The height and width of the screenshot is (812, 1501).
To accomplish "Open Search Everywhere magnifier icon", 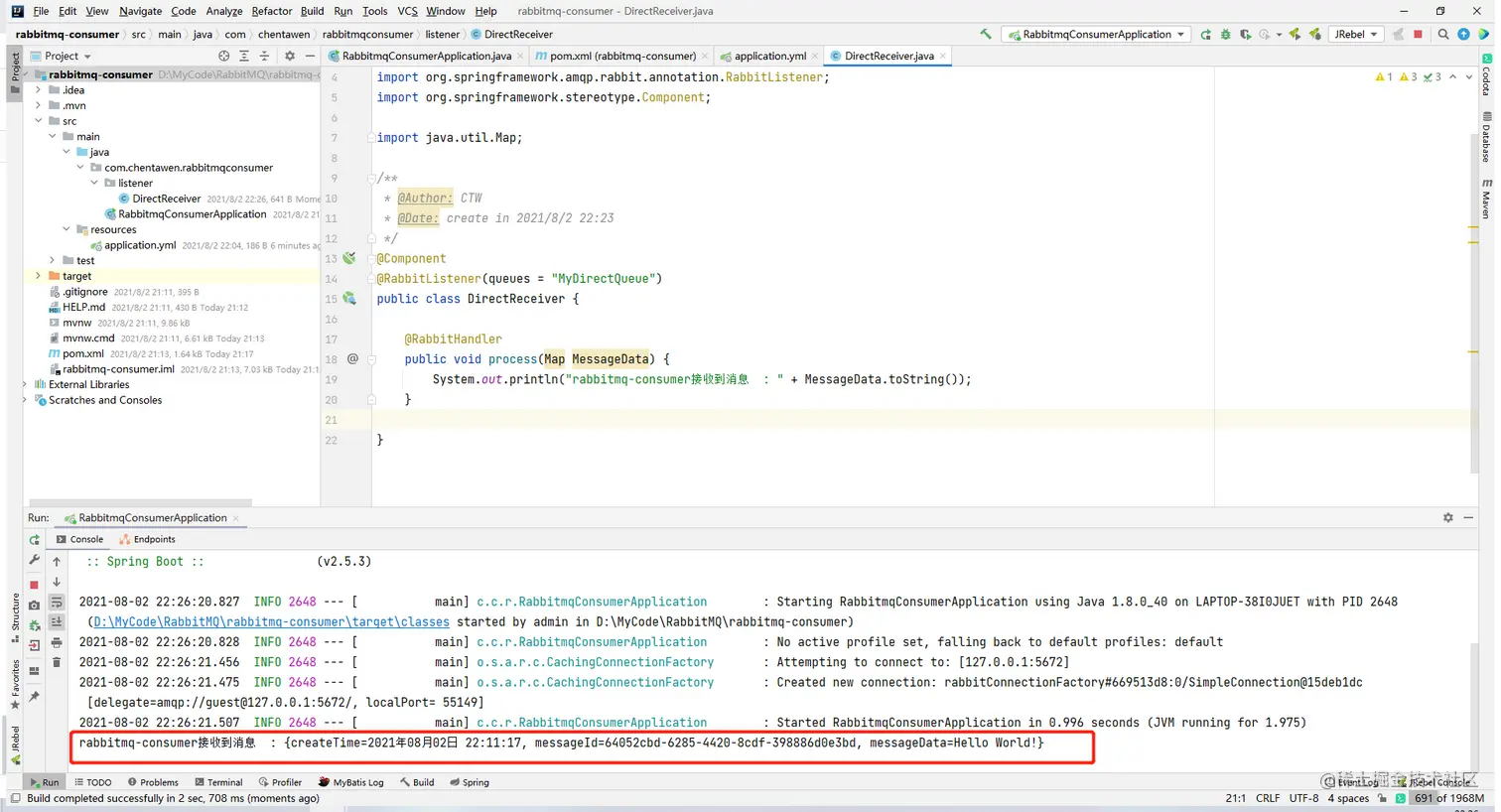I will (x=1443, y=34).
